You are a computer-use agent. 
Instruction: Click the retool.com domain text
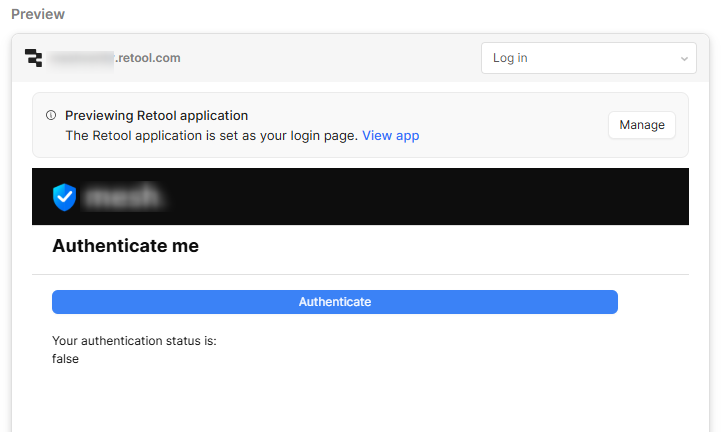click(148, 58)
